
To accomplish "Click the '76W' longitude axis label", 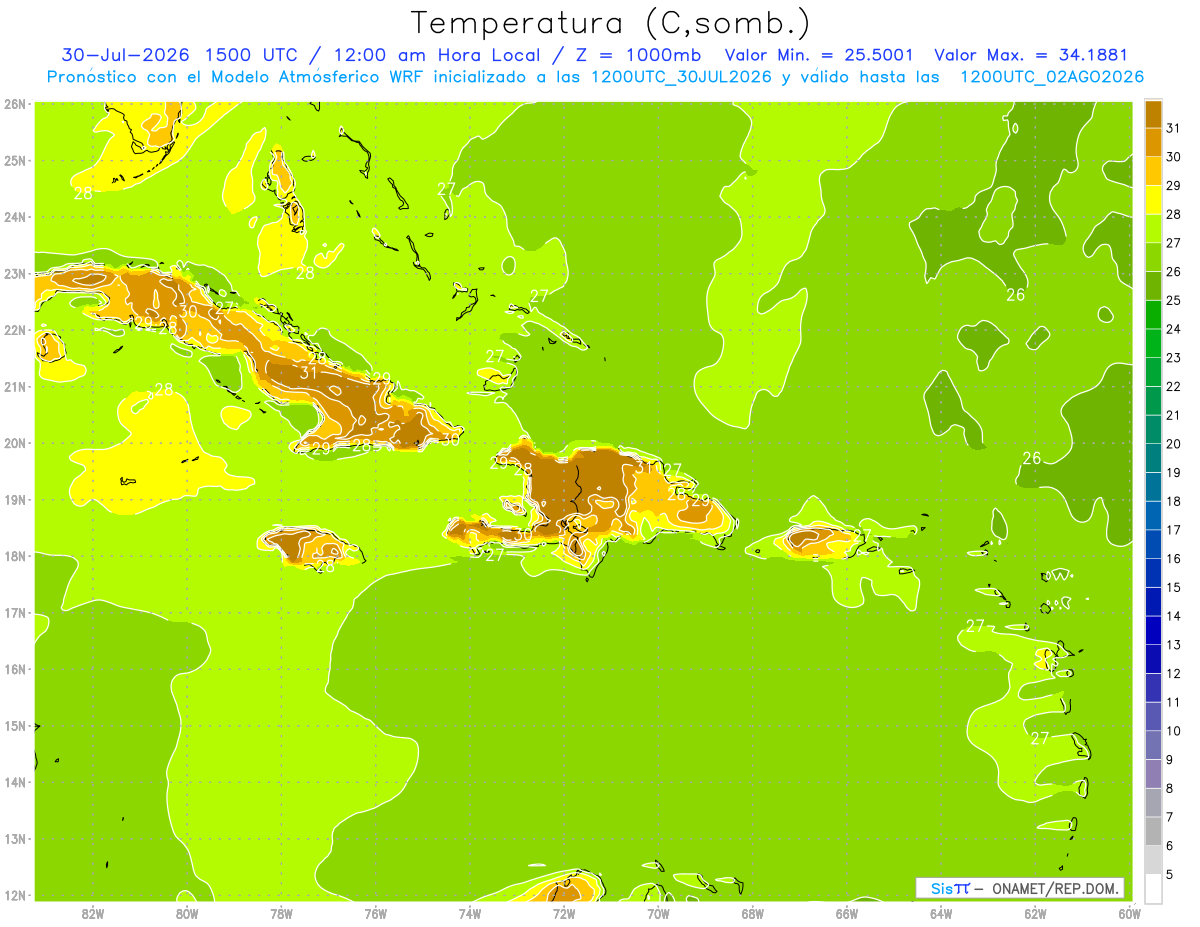I will tap(376, 913).
